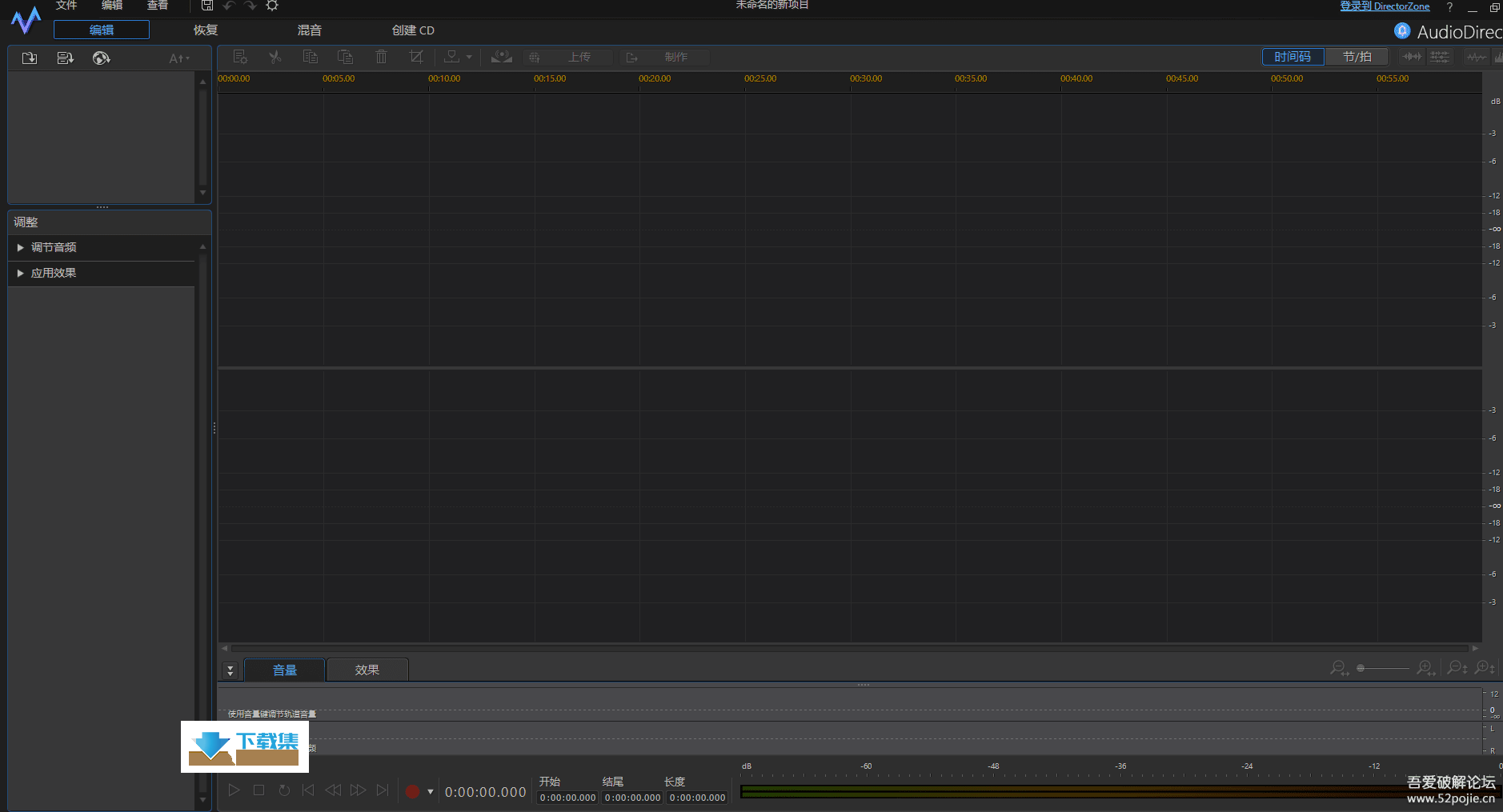
Task: Select the 节/拍 beat mode
Action: 1357,57
